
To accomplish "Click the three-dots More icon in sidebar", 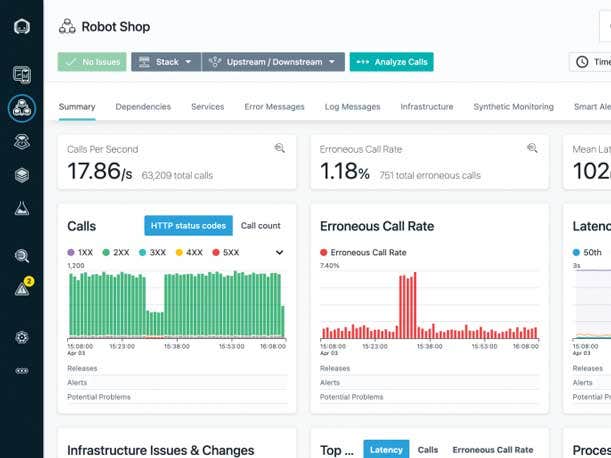I will [21, 370].
